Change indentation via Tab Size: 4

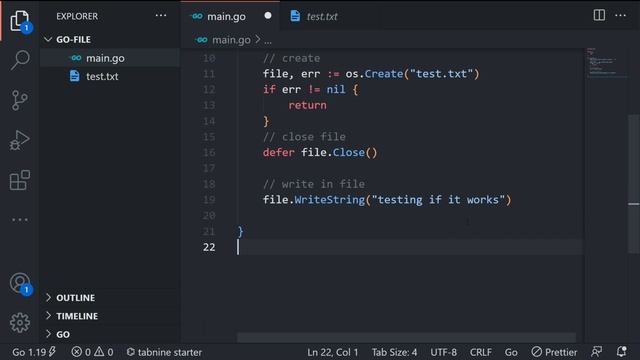[394, 352]
